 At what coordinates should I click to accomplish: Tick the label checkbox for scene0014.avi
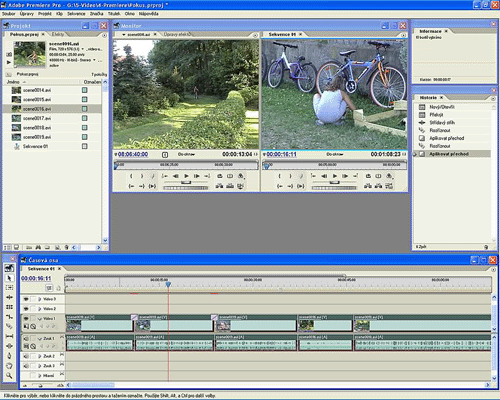point(85,90)
